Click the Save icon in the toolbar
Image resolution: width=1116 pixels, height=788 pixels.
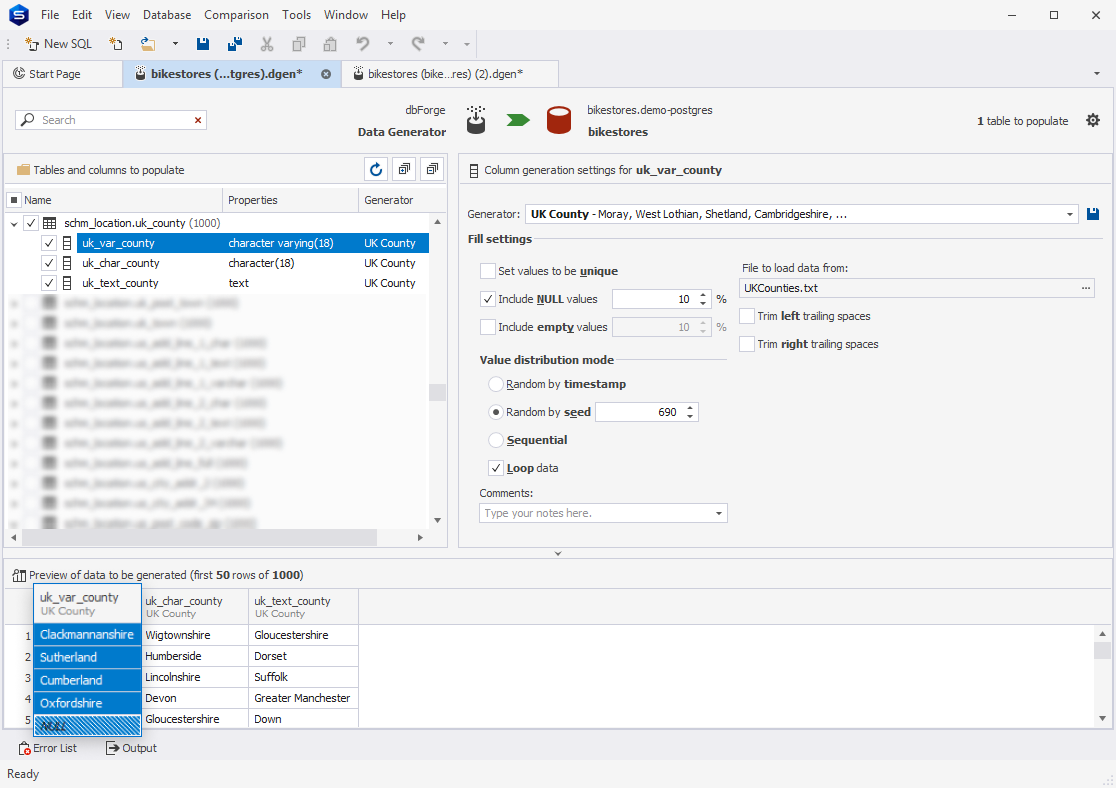[203, 44]
